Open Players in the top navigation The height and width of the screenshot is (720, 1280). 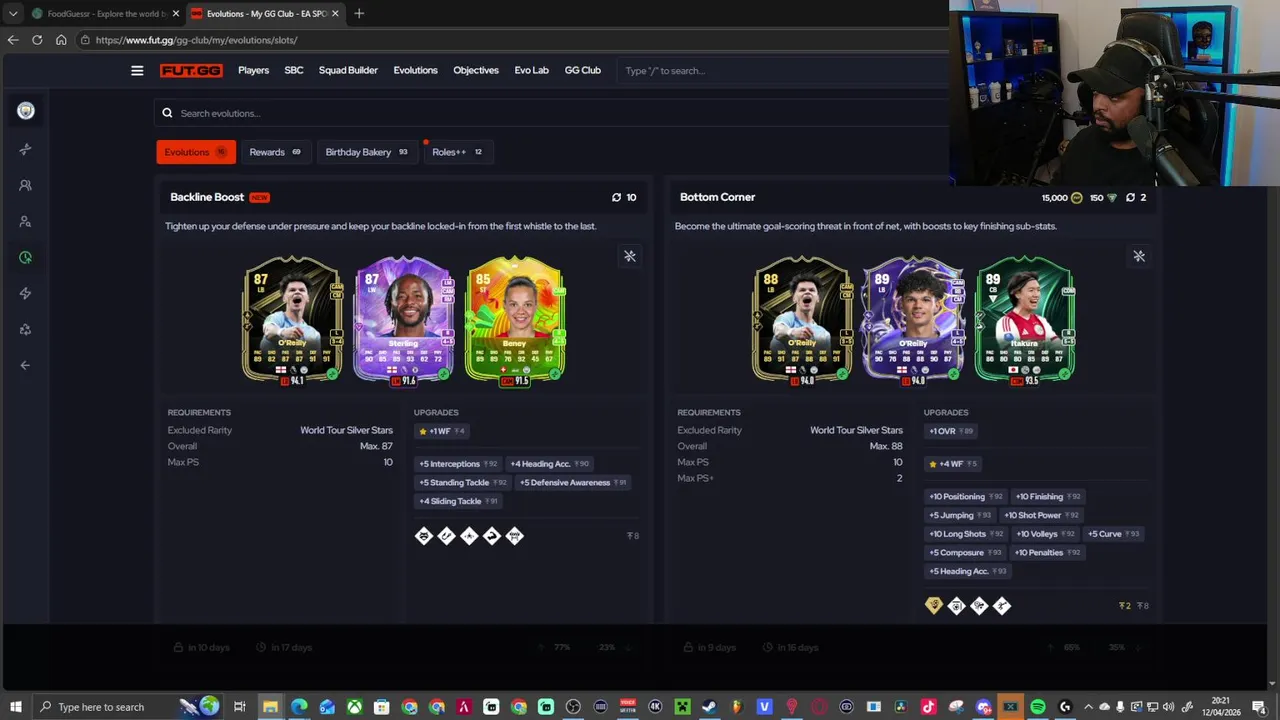coord(253,71)
